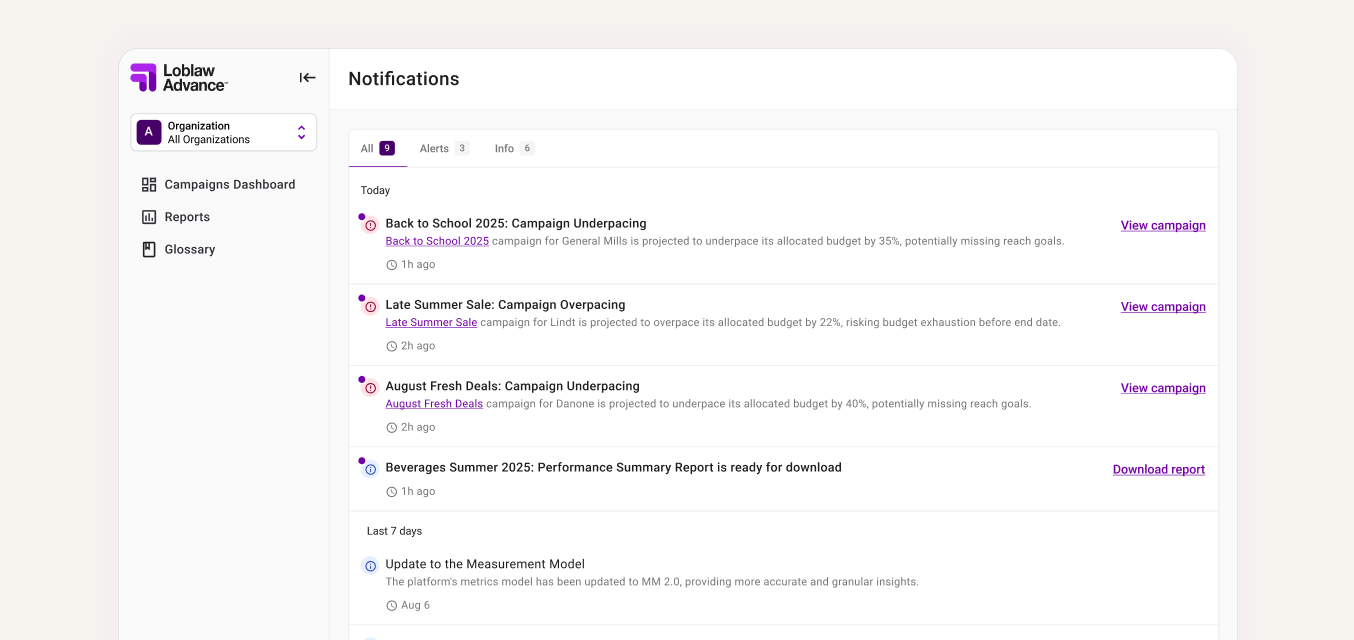Click the Back to School 2025: Campaign Underpacing title
This screenshot has height=640, width=1354.
(x=516, y=223)
